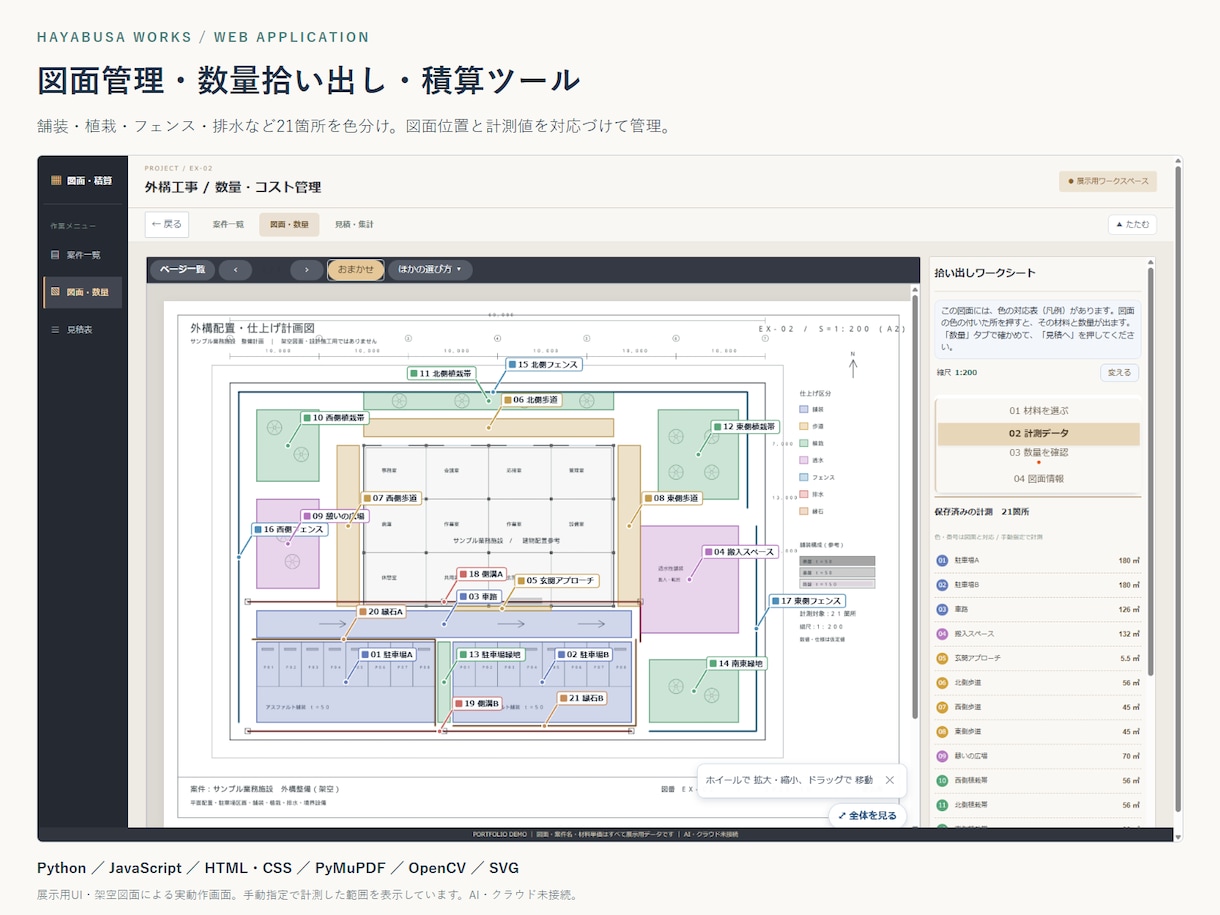Screen dimensions: 1220x915
Task: Click the 180 ㎡ value for 駐車場A
Action: coord(1130,561)
